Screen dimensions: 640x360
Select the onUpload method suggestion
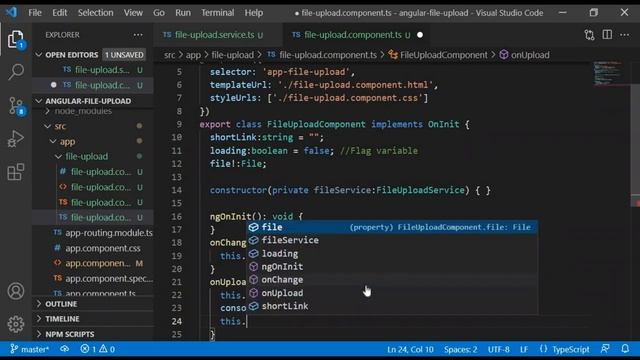pos(391,293)
